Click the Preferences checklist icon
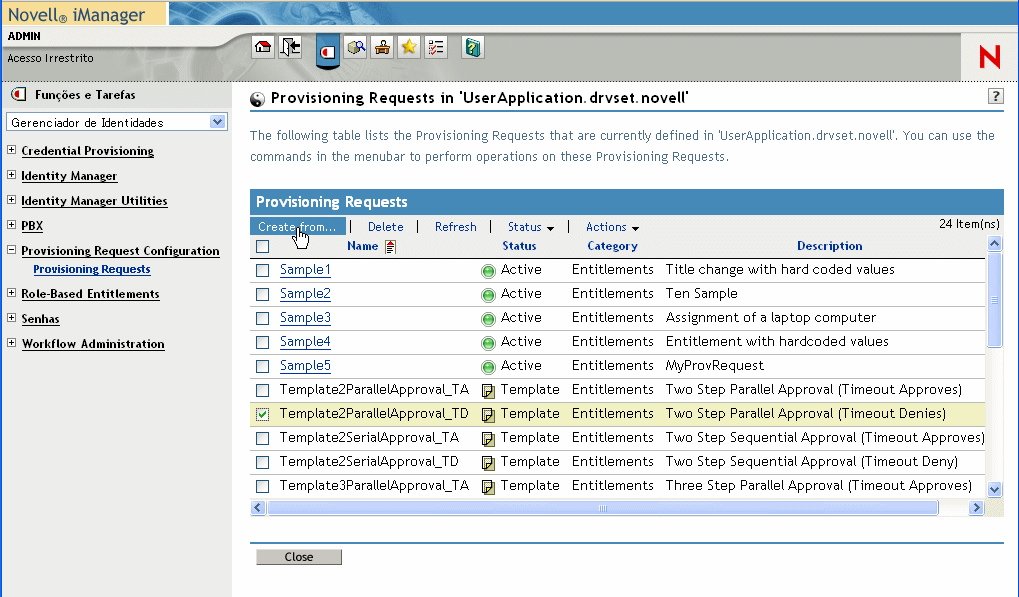 point(436,47)
